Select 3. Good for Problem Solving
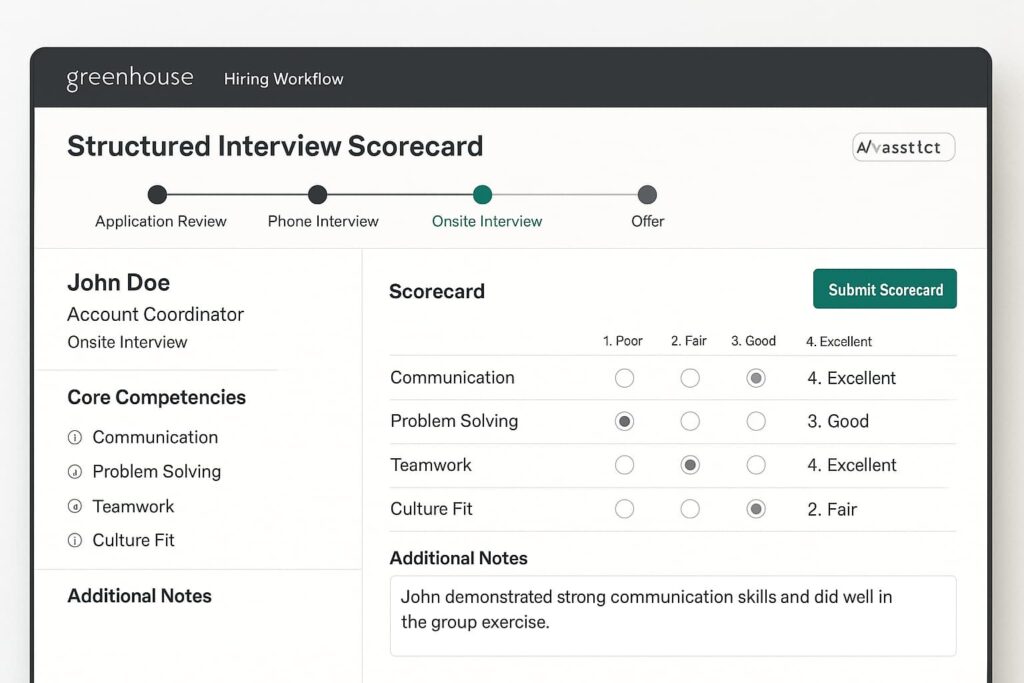The width and height of the screenshot is (1024, 683). click(x=756, y=421)
